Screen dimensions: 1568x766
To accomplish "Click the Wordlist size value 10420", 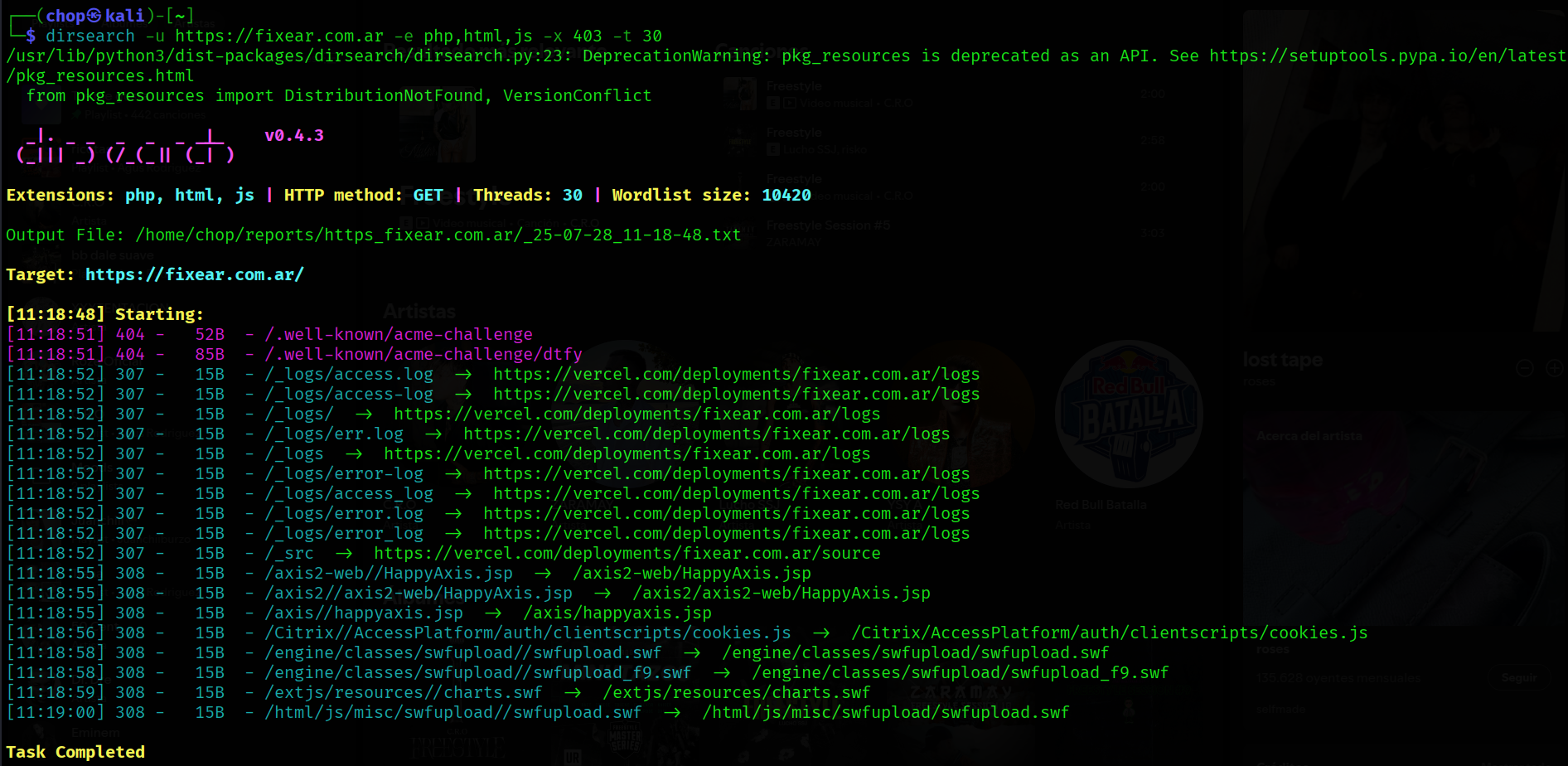I will coord(786,195).
